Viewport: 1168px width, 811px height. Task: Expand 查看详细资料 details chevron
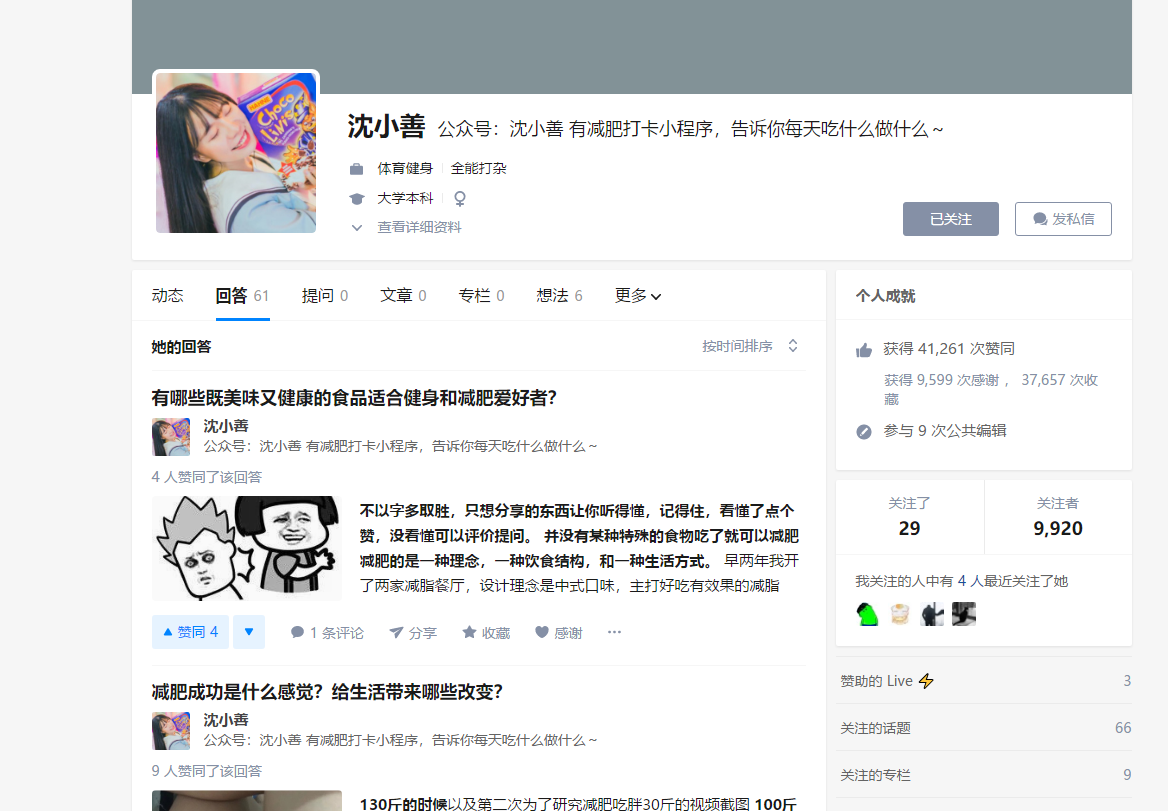click(x=357, y=228)
